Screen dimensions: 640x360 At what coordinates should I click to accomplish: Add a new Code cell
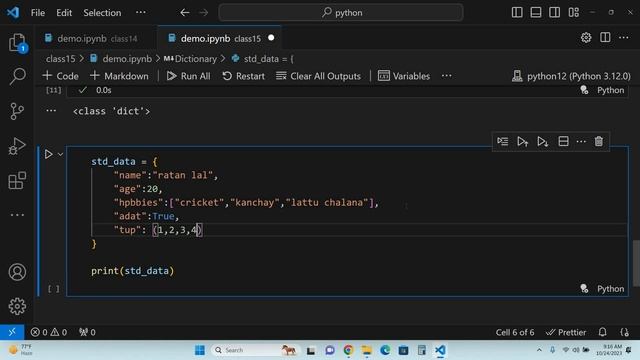tap(60, 76)
